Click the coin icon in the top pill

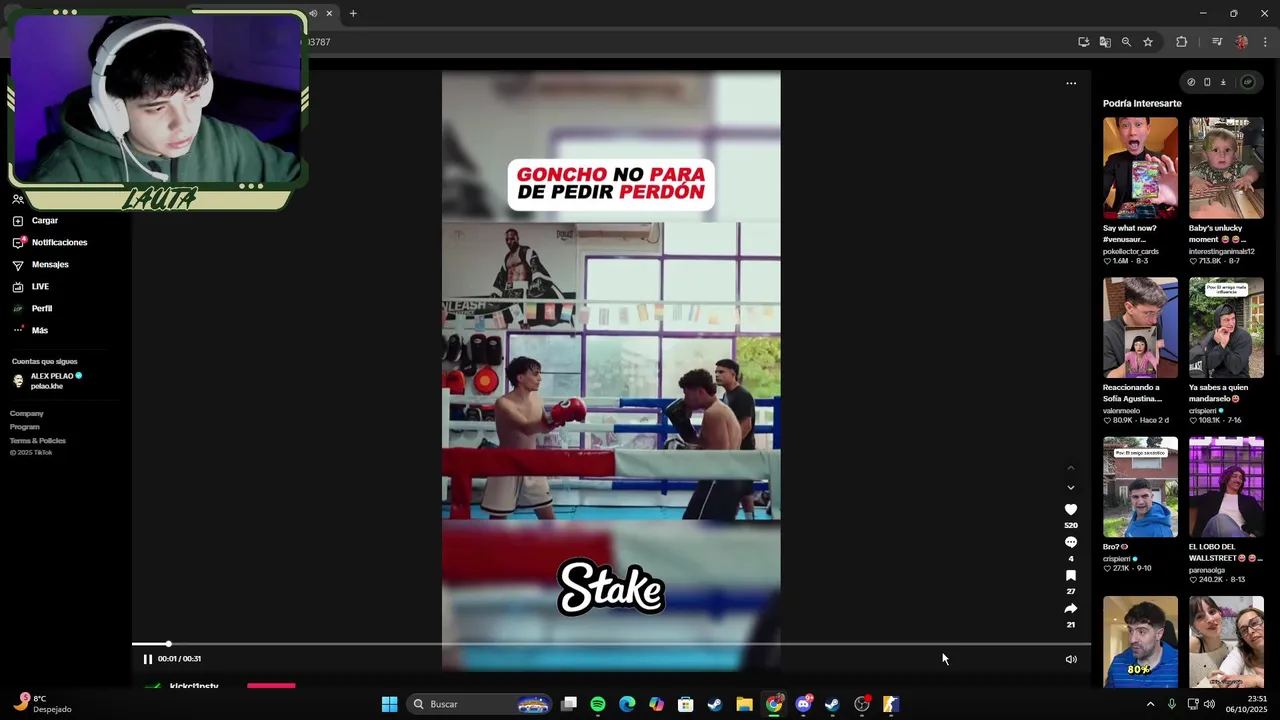(1191, 82)
